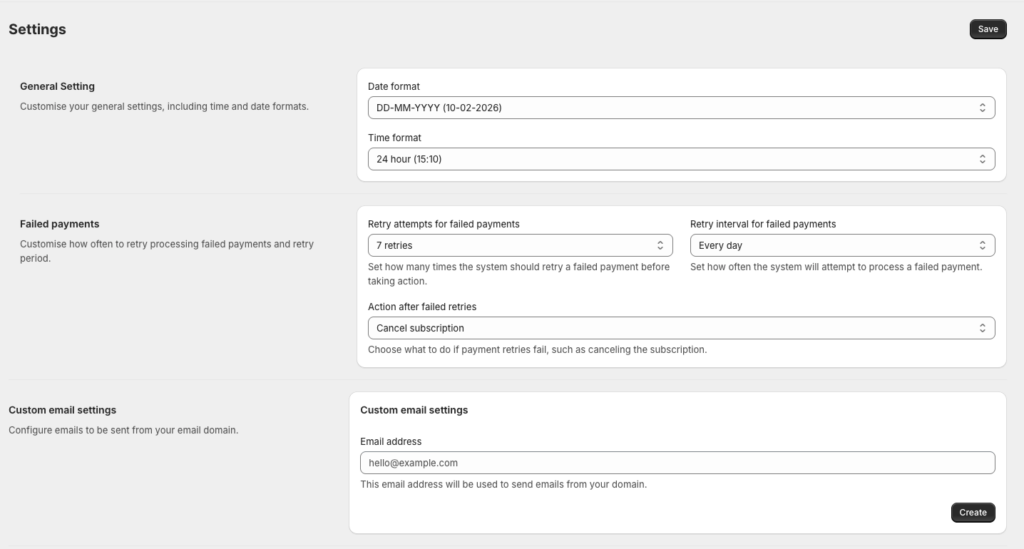The height and width of the screenshot is (549, 1024).
Task: Click the Retry interval for failed payments label
Action: (762, 224)
